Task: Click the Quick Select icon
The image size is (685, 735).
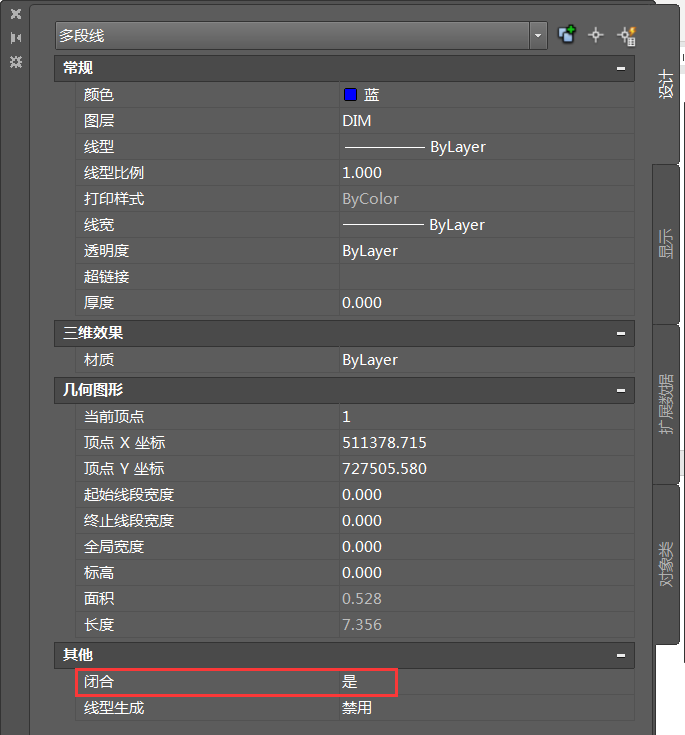Action: 626,36
